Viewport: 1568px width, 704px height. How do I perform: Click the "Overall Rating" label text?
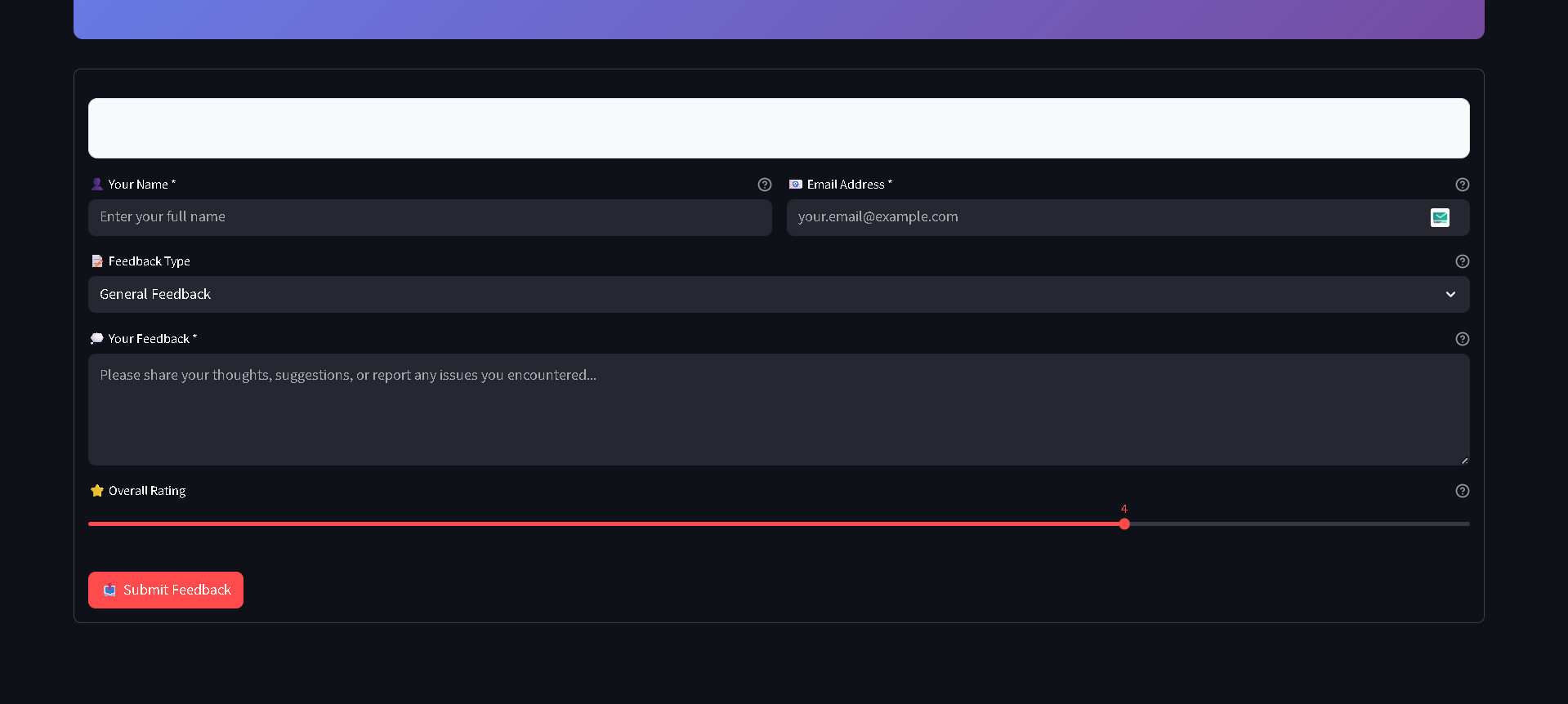coord(147,491)
